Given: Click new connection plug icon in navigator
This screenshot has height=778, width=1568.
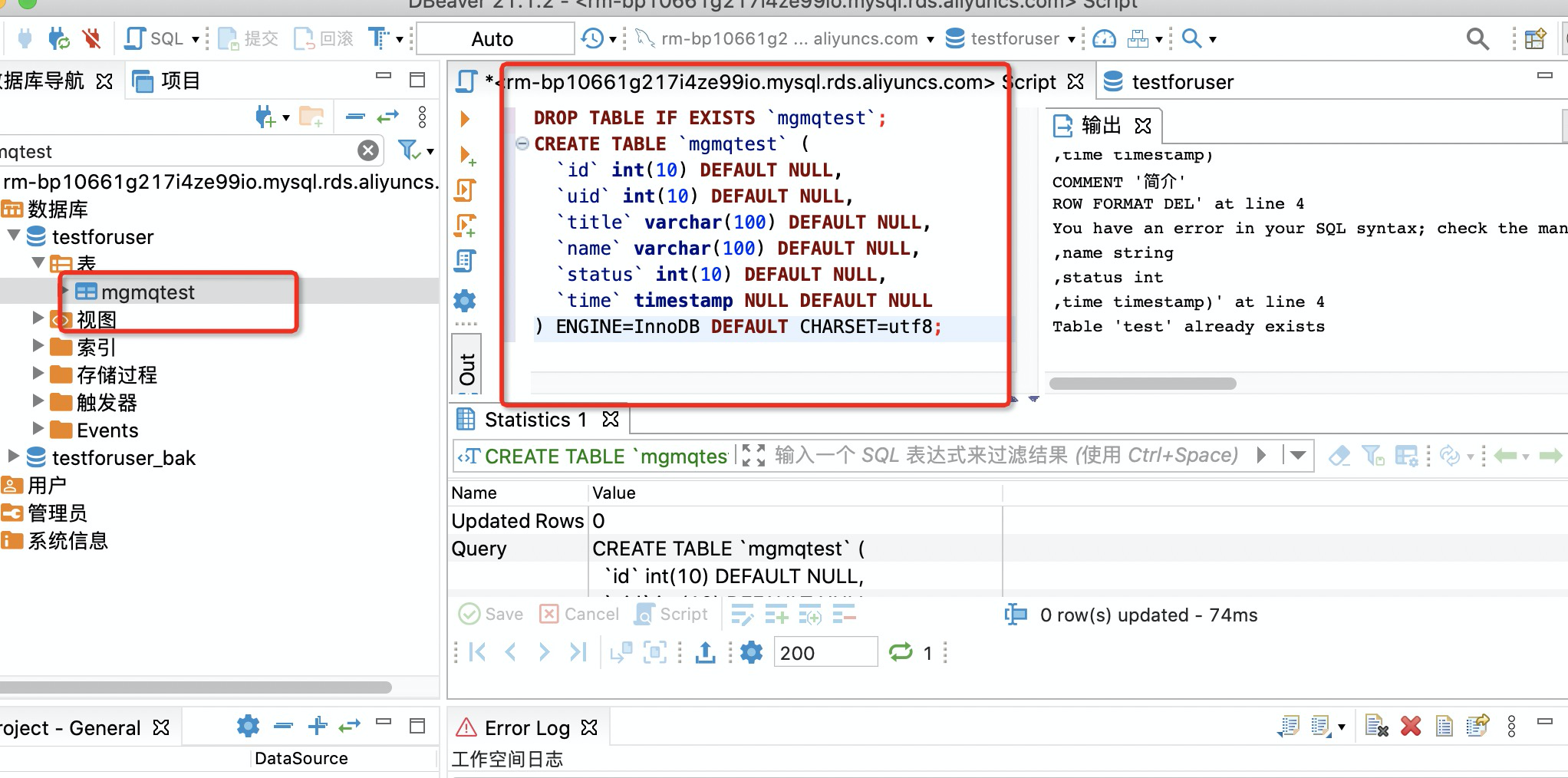Looking at the screenshot, I should click(265, 117).
